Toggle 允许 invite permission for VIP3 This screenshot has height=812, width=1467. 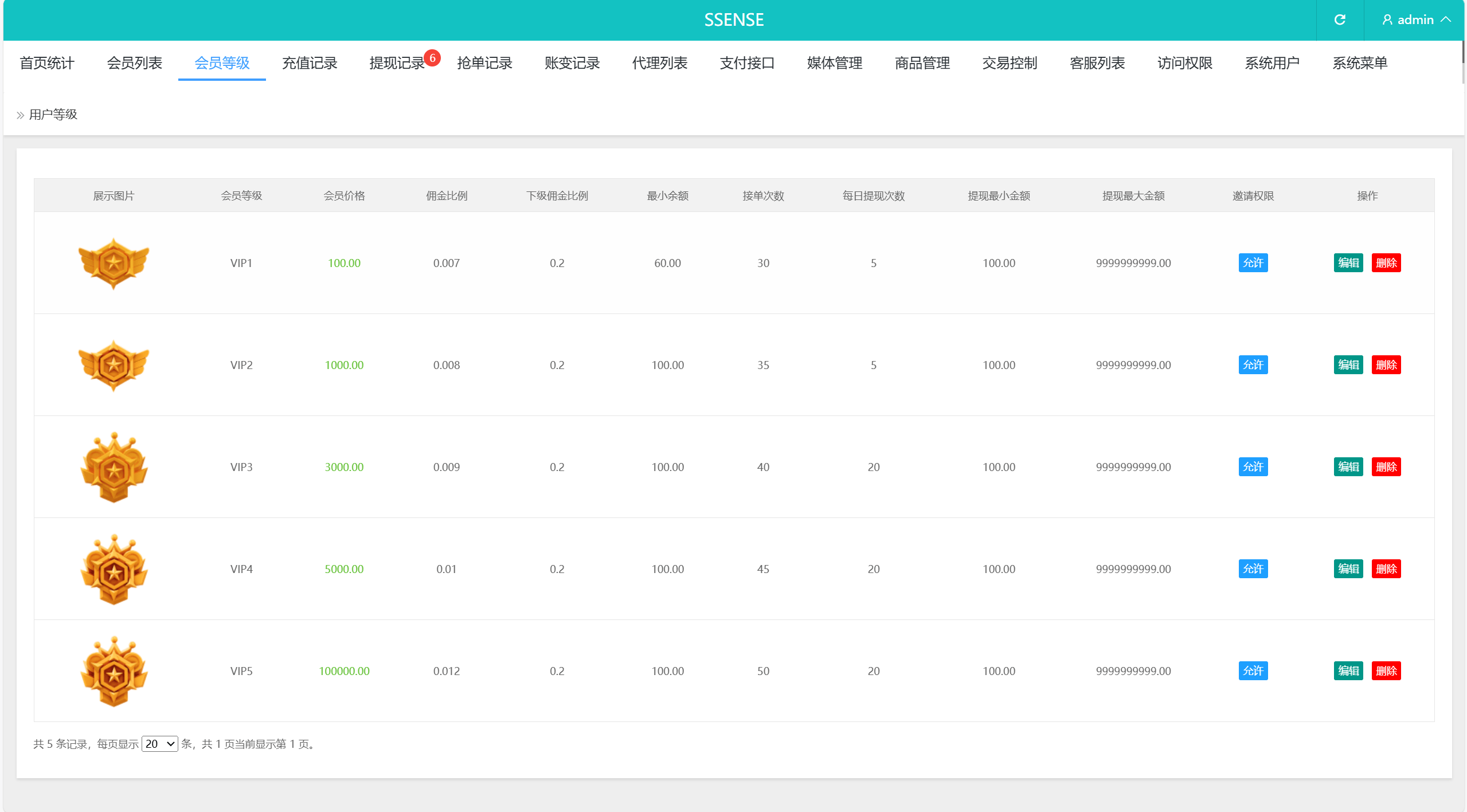[1253, 467]
